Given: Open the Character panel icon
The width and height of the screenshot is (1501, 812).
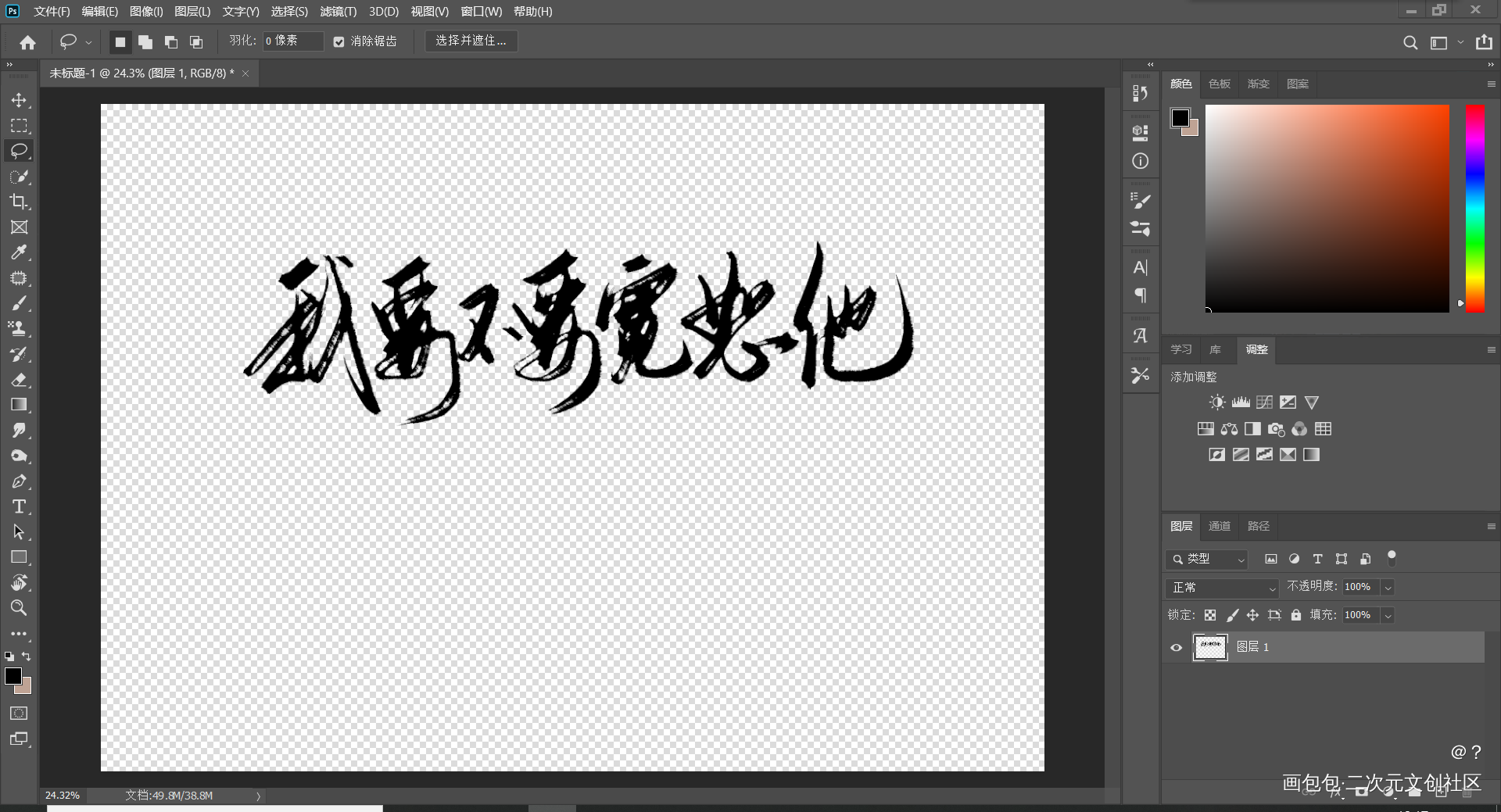Looking at the screenshot, I should tap(1141, 268).
